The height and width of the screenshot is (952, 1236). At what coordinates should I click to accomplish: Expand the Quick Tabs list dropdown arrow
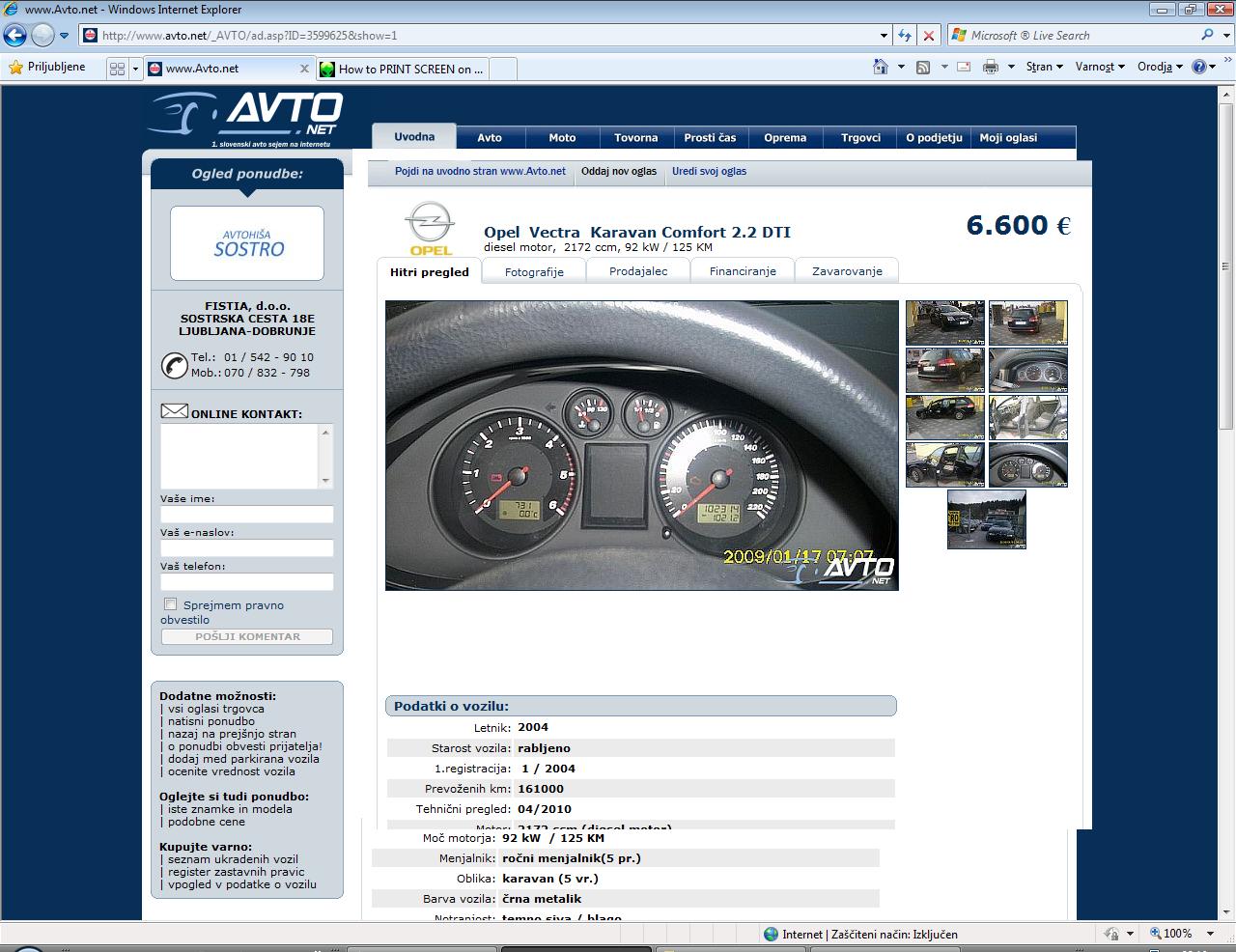135,69
